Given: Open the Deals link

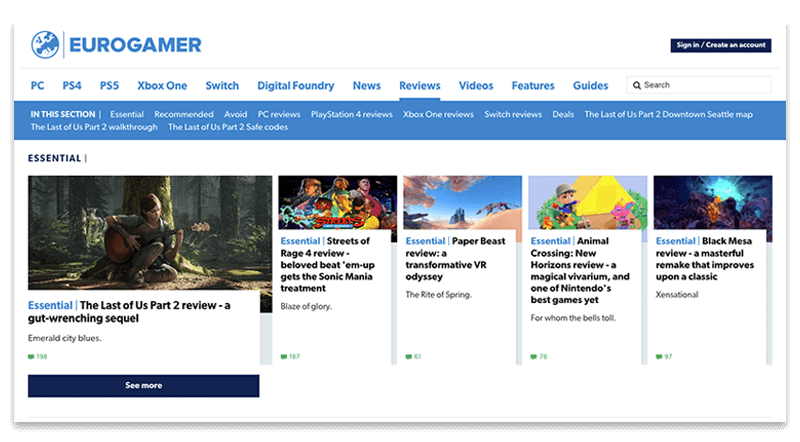Looking at the screenshot, I should pos(563,114).
